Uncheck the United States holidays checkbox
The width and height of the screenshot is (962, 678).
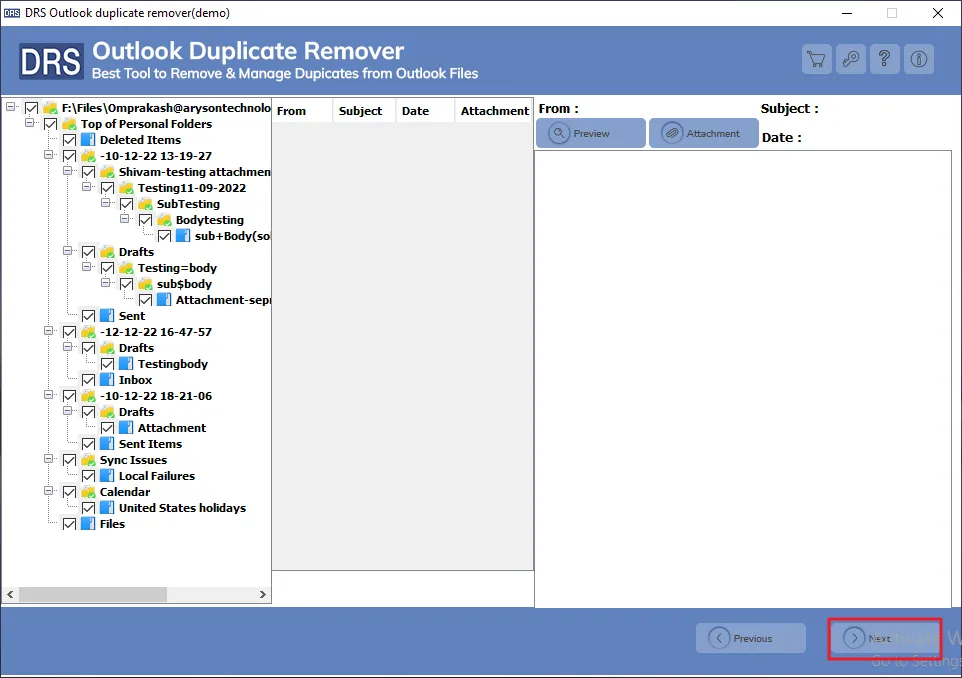[x=88, y=507]
